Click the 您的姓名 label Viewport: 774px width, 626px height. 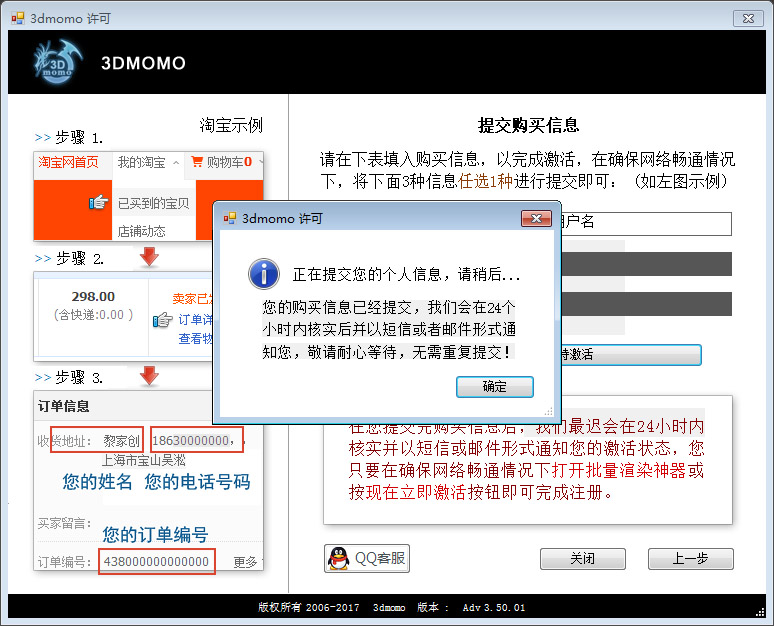tap(98, 482)
